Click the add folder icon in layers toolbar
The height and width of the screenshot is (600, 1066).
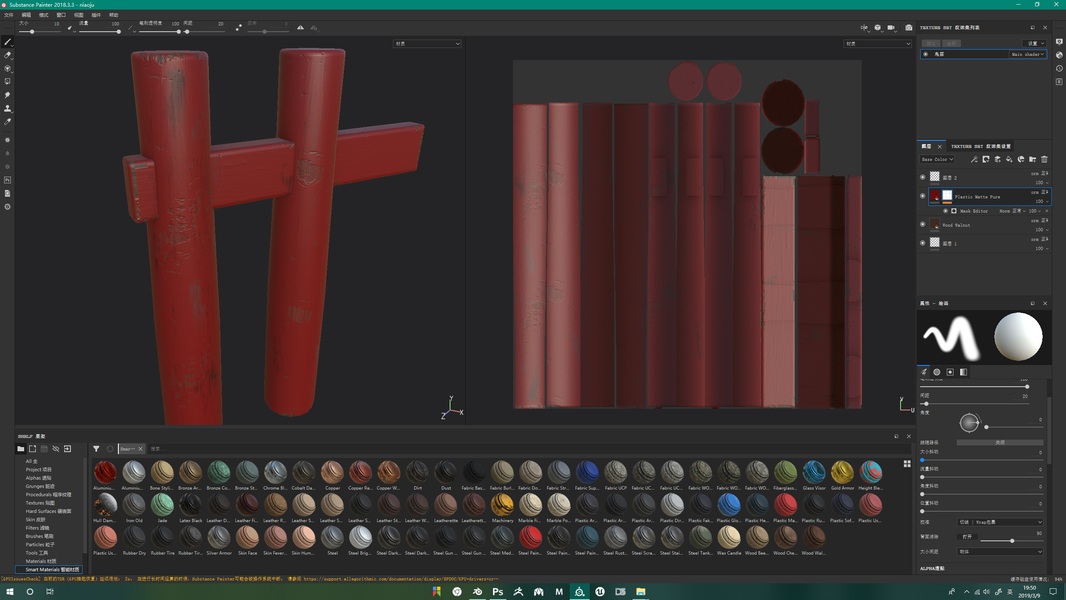tap(1033, 159)
